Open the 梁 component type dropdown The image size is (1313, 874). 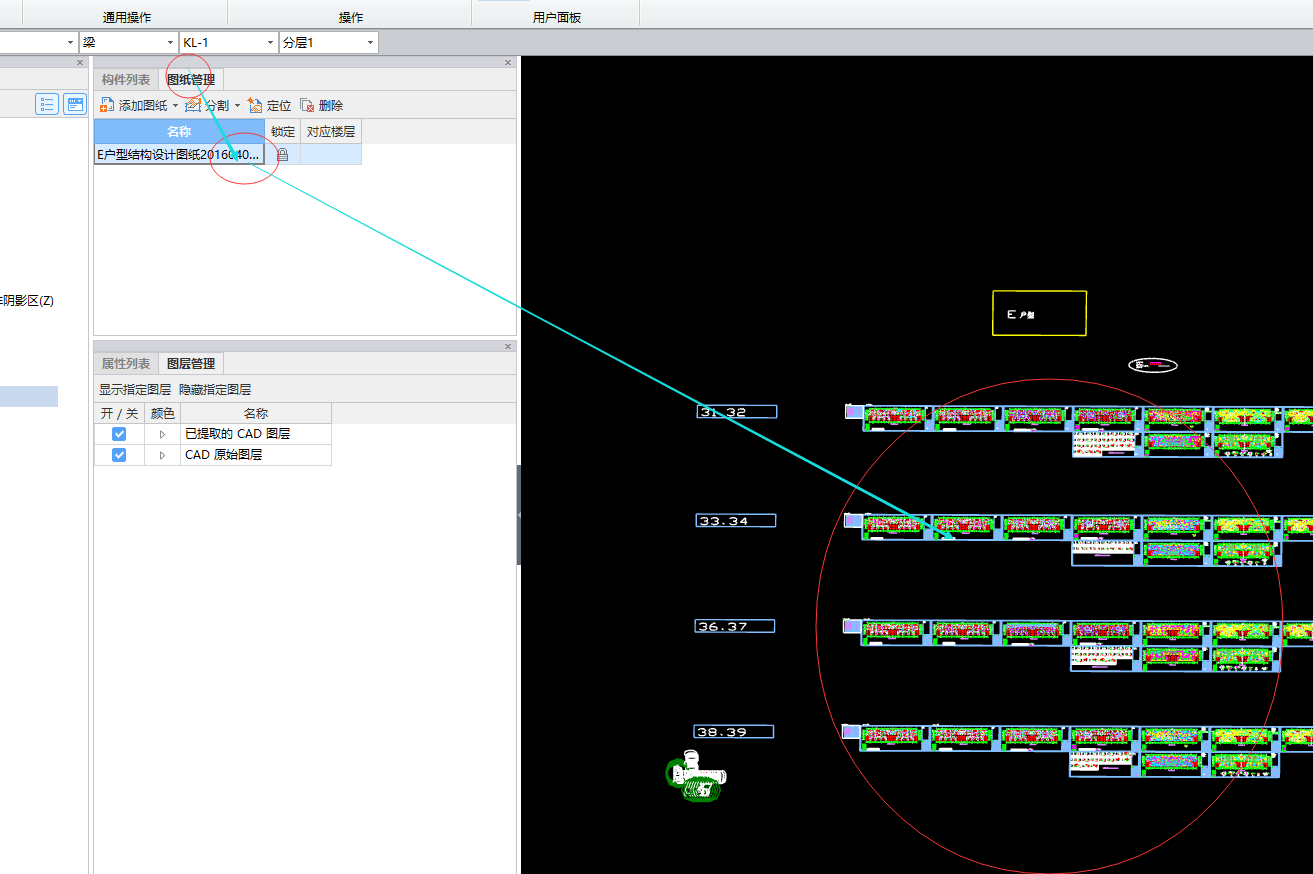click(x=170, y=43)
